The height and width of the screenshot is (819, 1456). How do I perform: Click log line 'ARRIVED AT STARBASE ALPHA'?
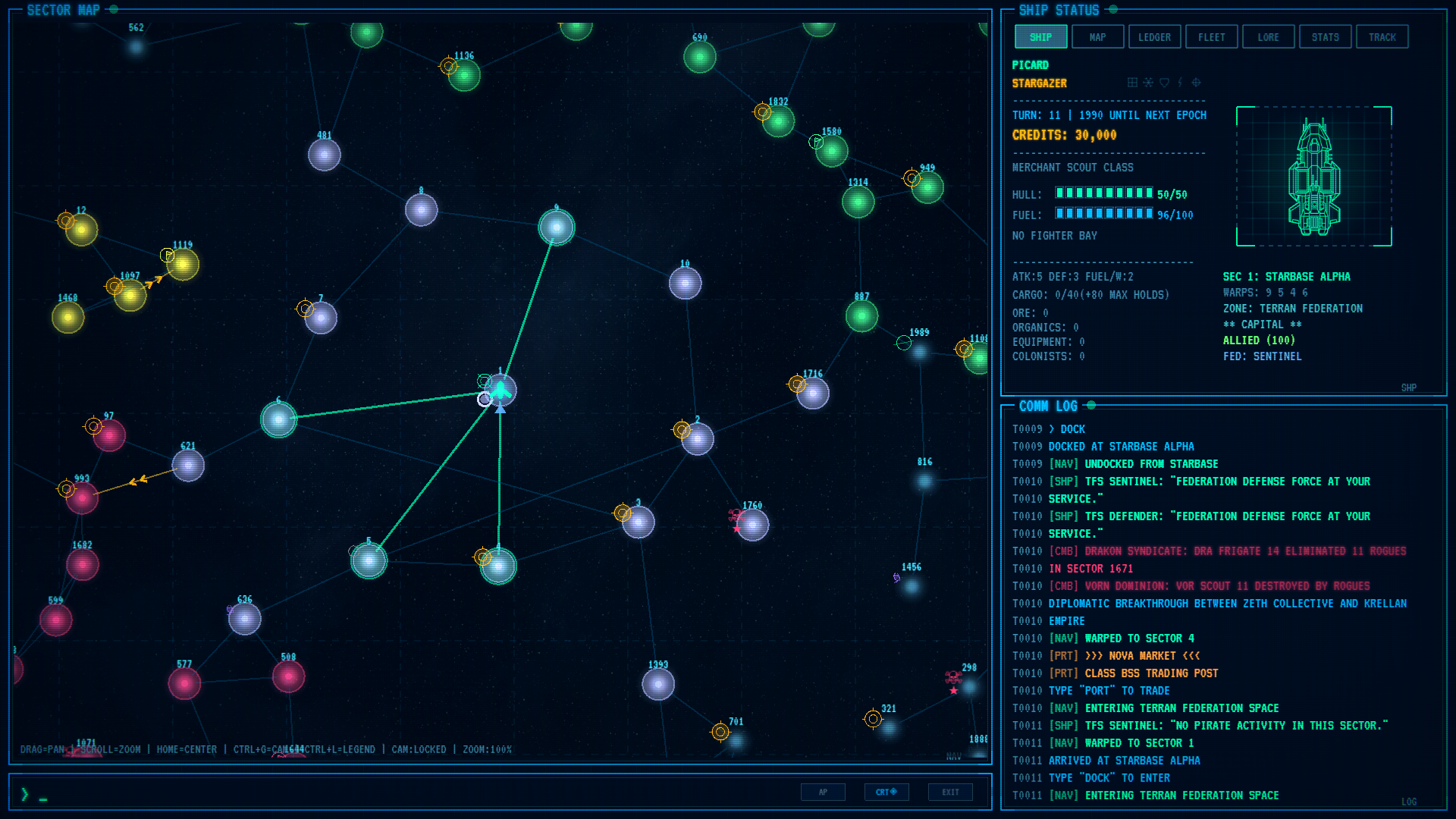[1124, 761]
